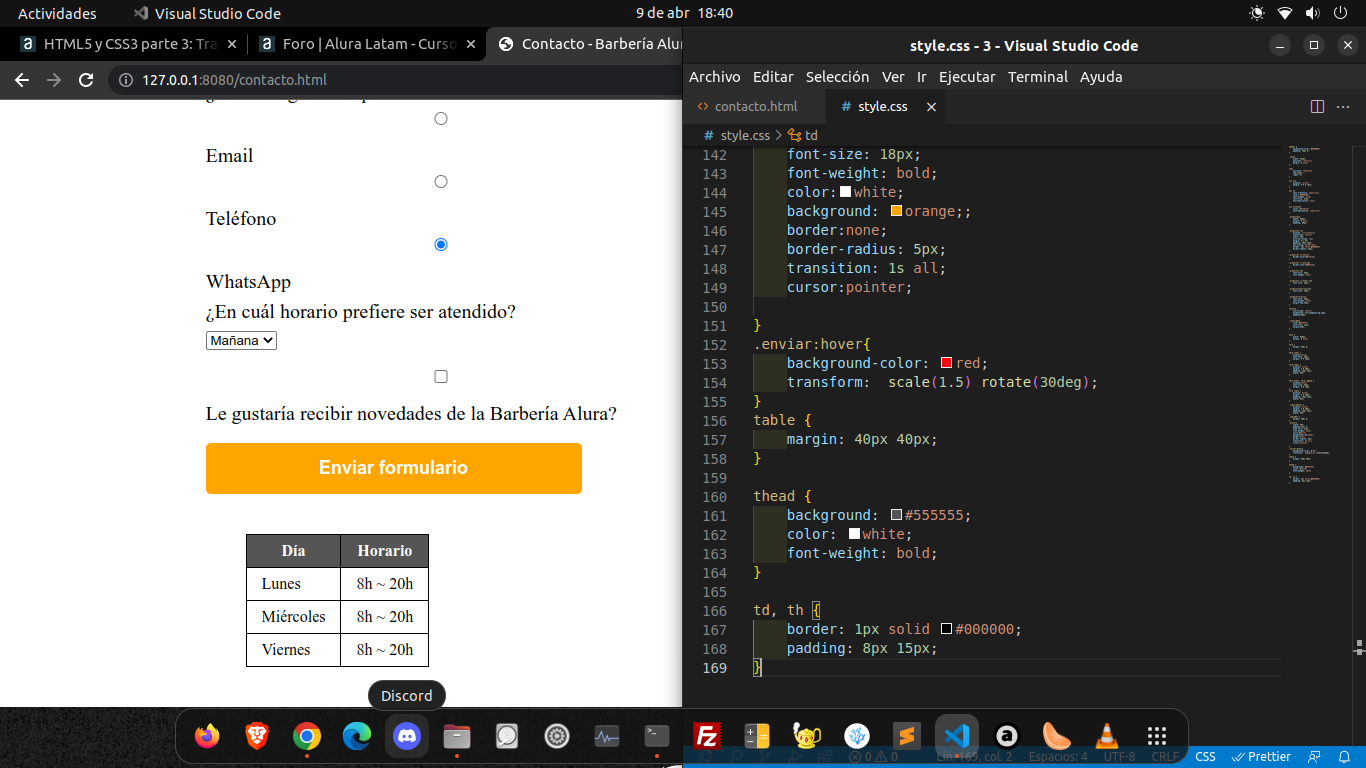Open the #555555 color swatch
This screenshot has height=768, width=1366.
[896, 515]
